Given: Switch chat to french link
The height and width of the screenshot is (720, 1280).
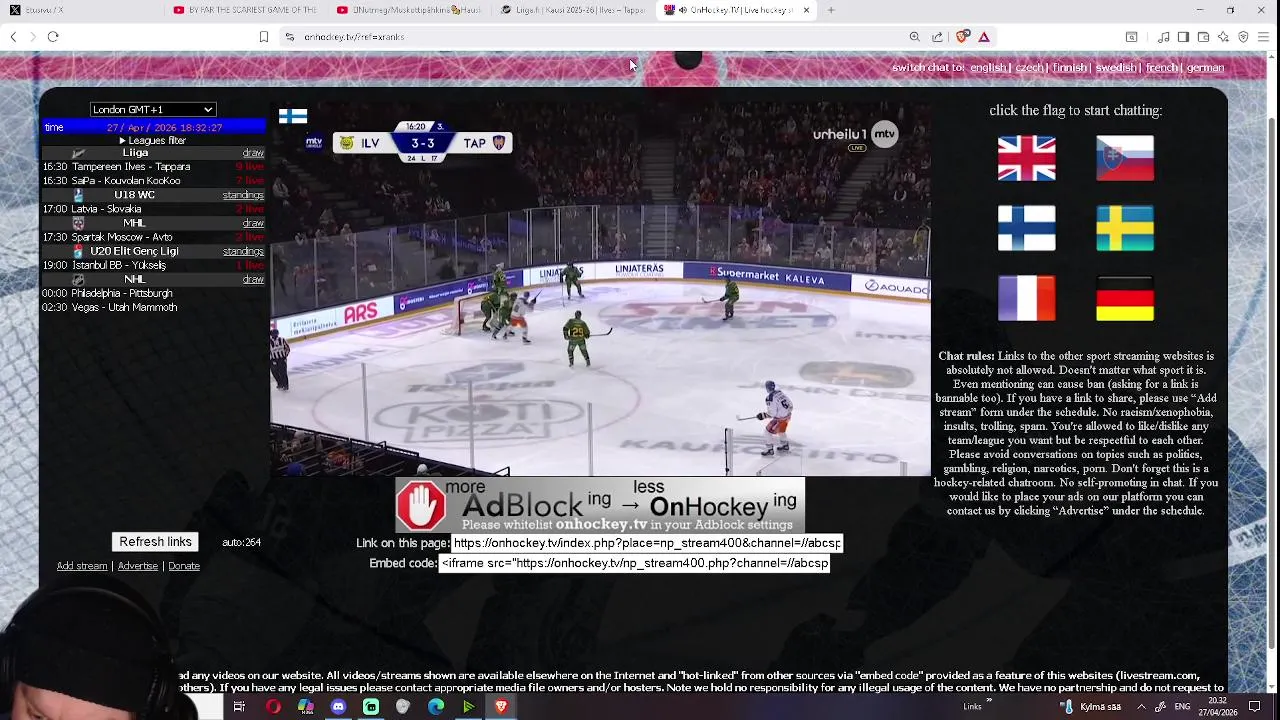Looking at the screenshot, I should (1161, 68).
